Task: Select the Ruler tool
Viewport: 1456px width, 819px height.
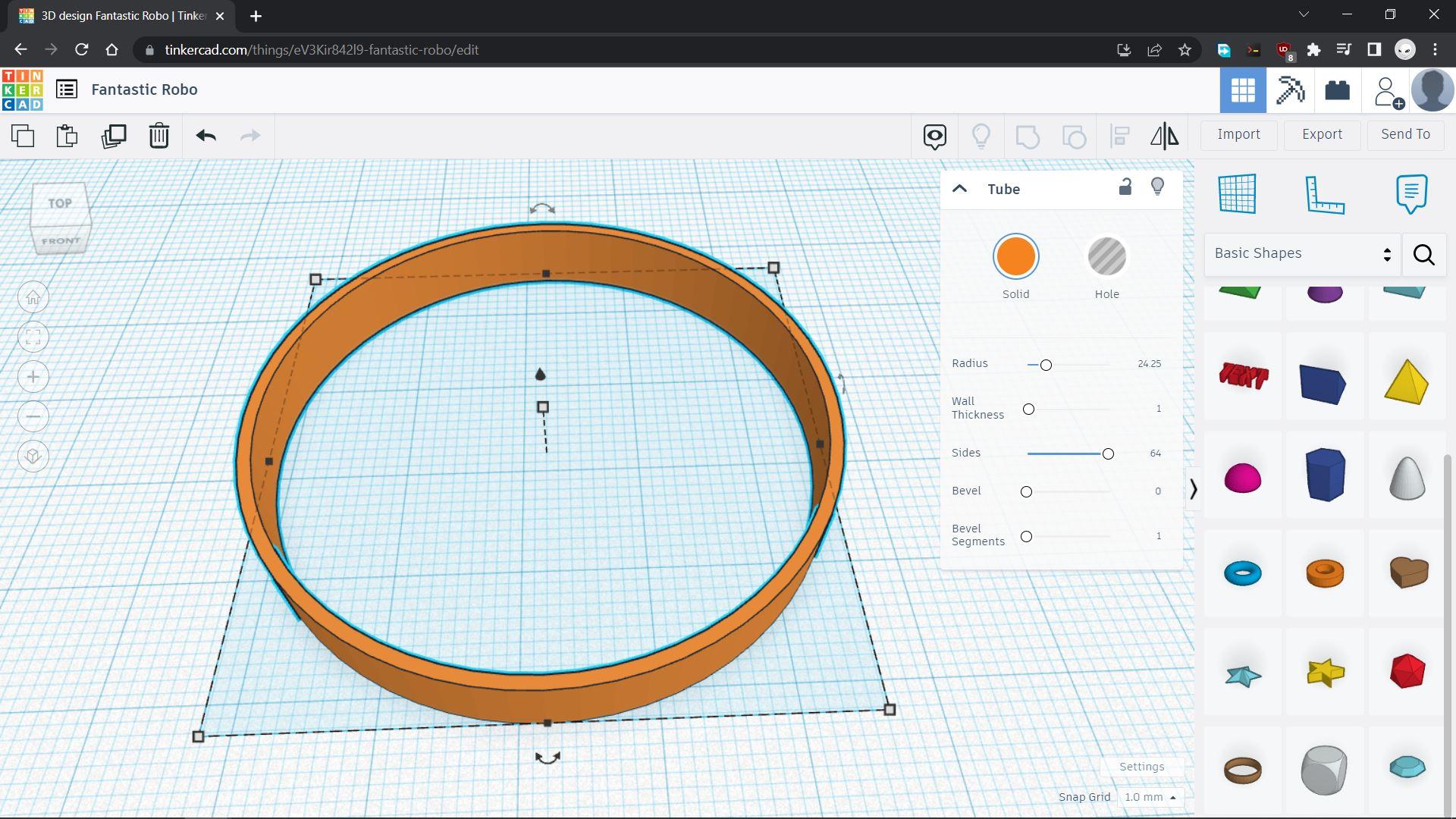Action: pos(1324,194)
